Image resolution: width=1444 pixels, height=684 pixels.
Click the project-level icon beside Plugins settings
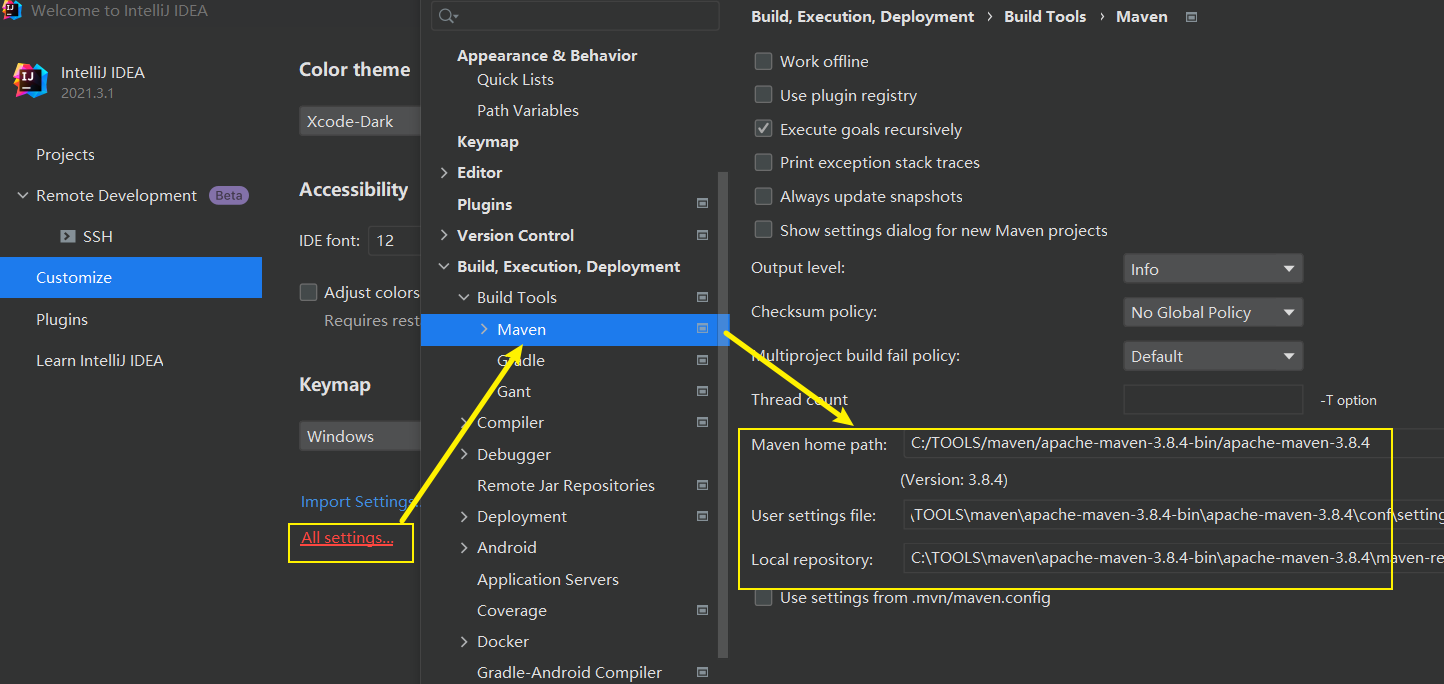coord(702,204)
